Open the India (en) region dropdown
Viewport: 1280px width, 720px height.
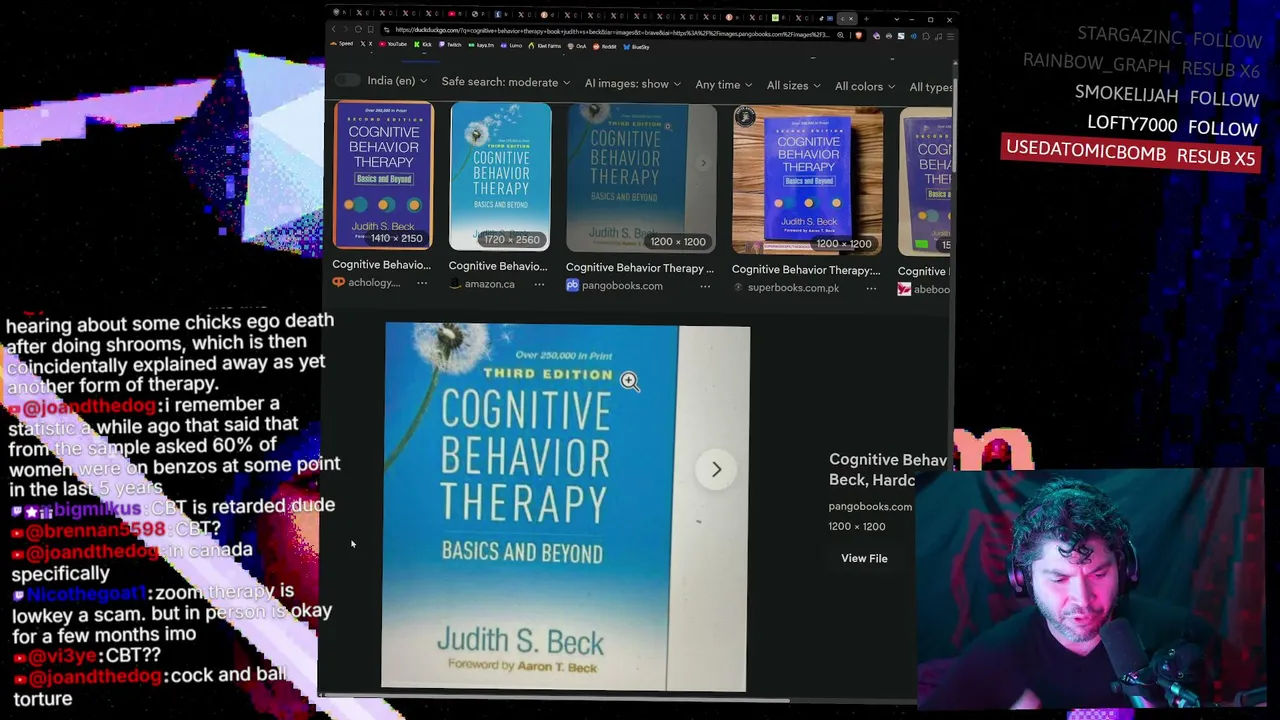(397, 81)
